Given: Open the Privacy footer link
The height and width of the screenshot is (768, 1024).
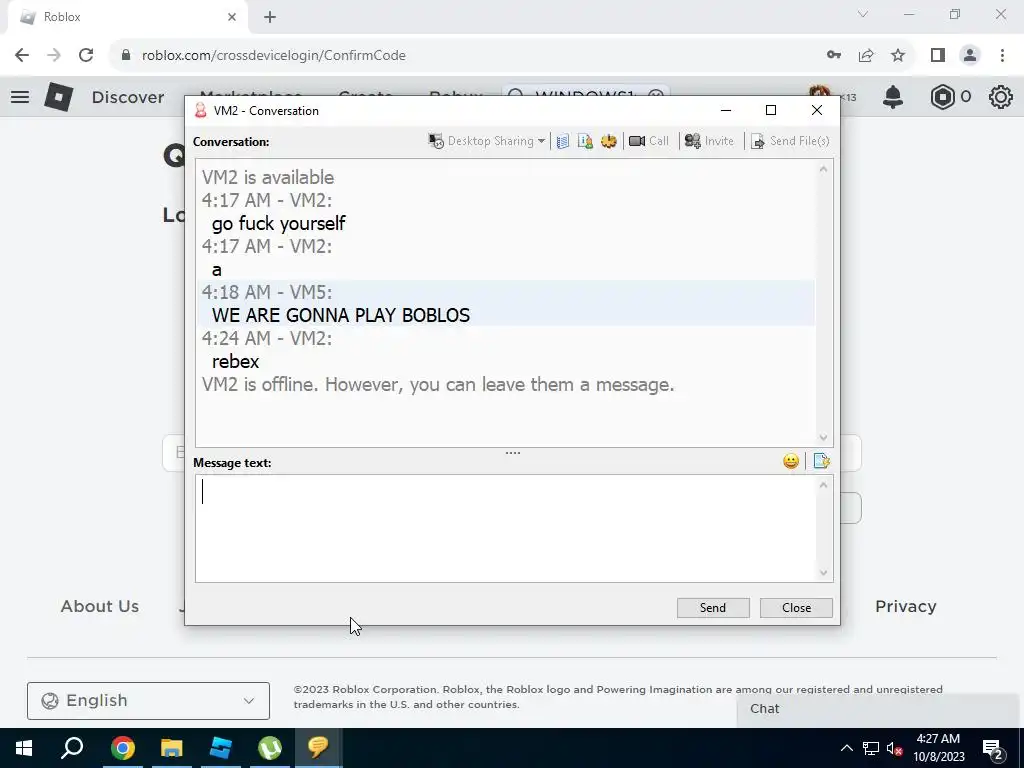Looking at the screenshot, I should 906,607.
